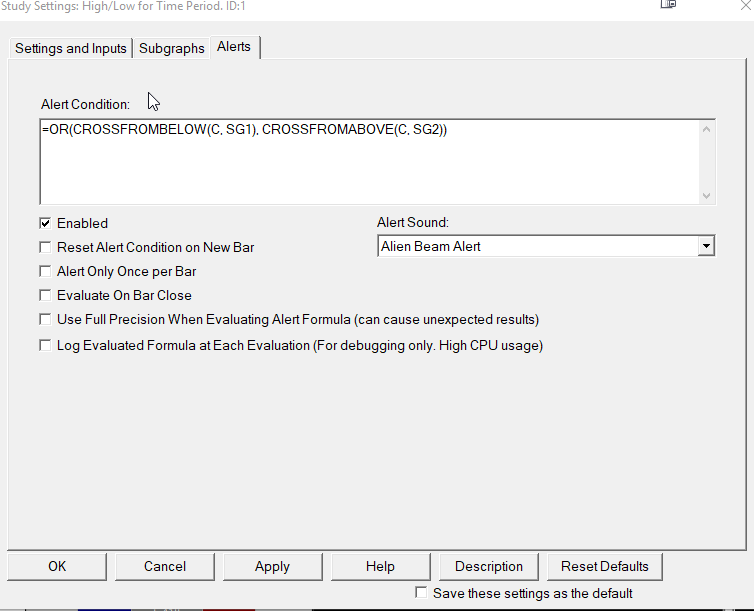Image resolution: width=754 pixels, height=611 pixels.
Task: Uncheck the Enabled checkbox
Action: [45, 223]
